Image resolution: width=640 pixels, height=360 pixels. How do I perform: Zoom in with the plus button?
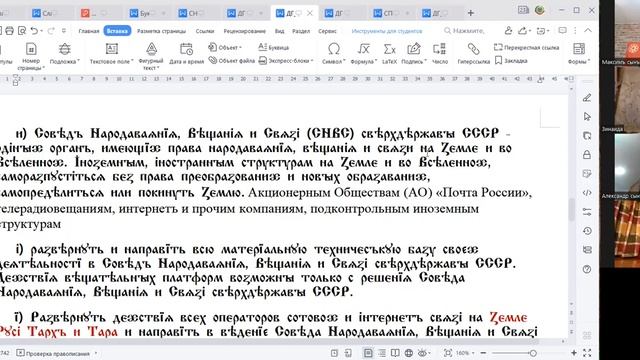574,353
